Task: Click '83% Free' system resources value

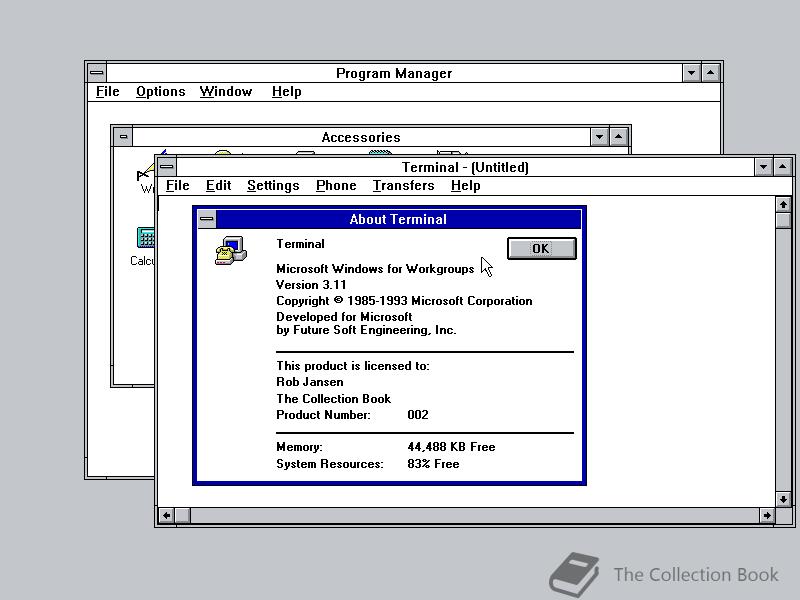Action: coord(433,464)
